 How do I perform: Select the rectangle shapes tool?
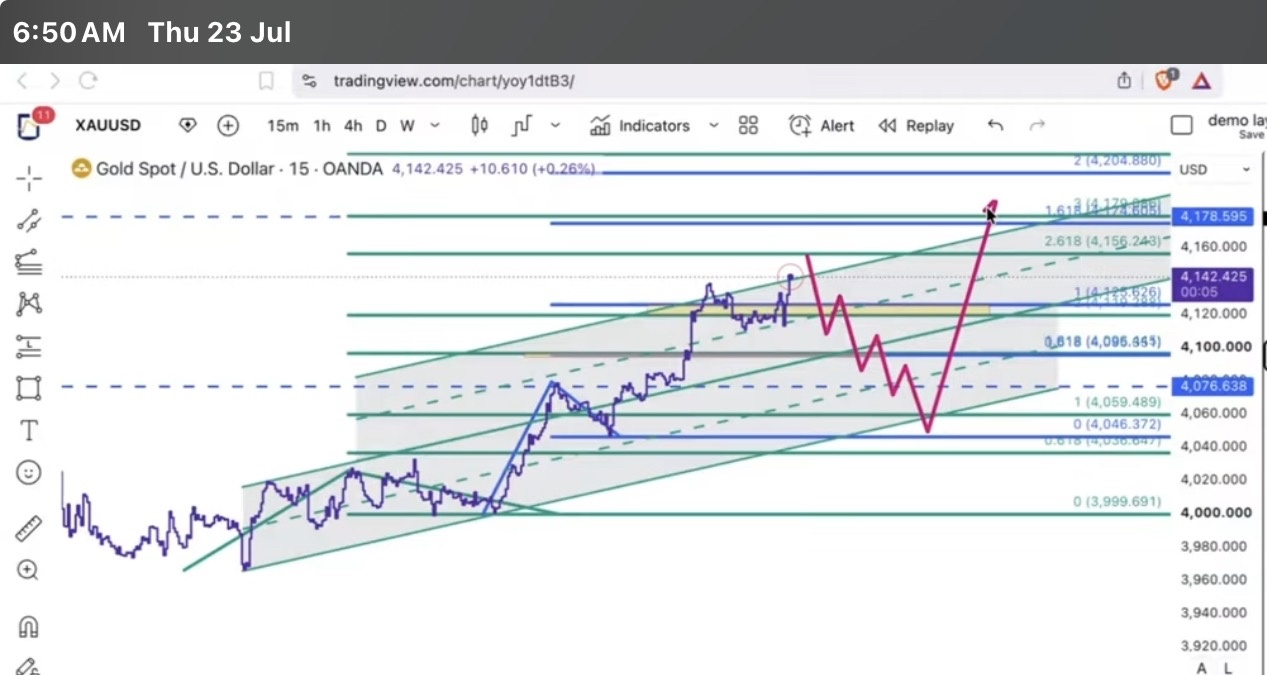coord(29,388)
